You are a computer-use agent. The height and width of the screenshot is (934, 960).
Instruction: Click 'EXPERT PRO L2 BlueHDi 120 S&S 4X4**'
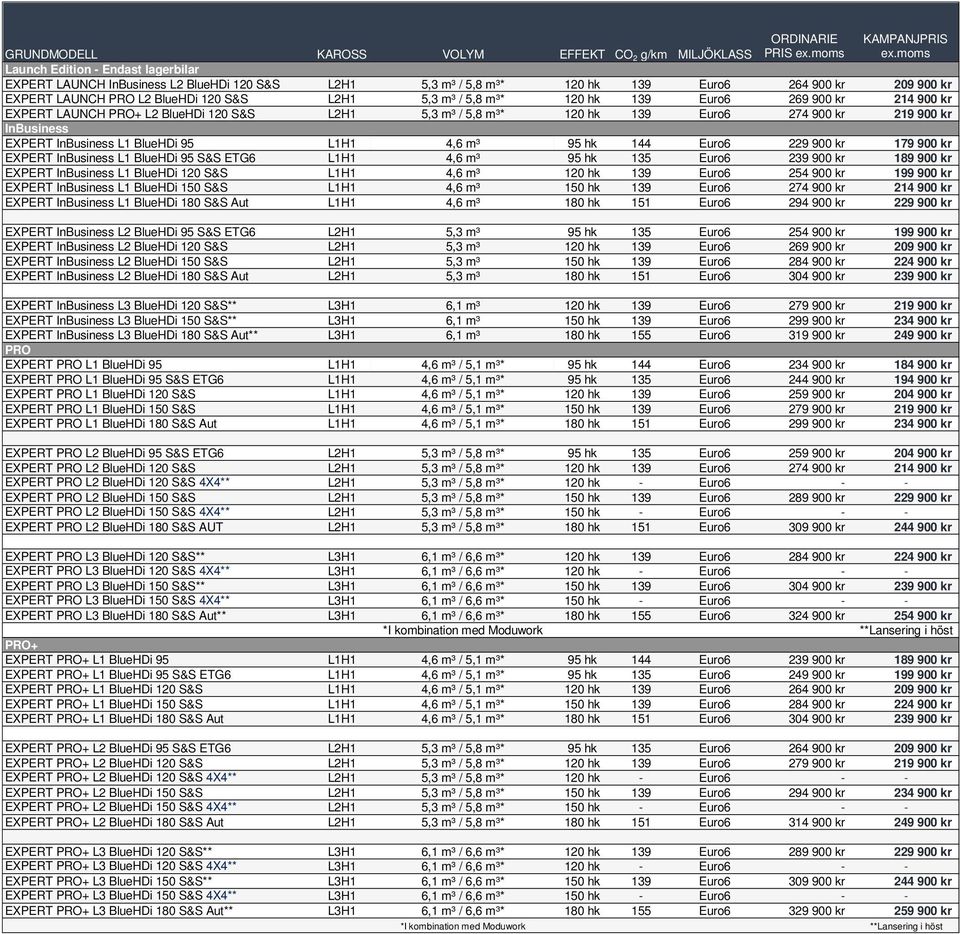point(118,482)
